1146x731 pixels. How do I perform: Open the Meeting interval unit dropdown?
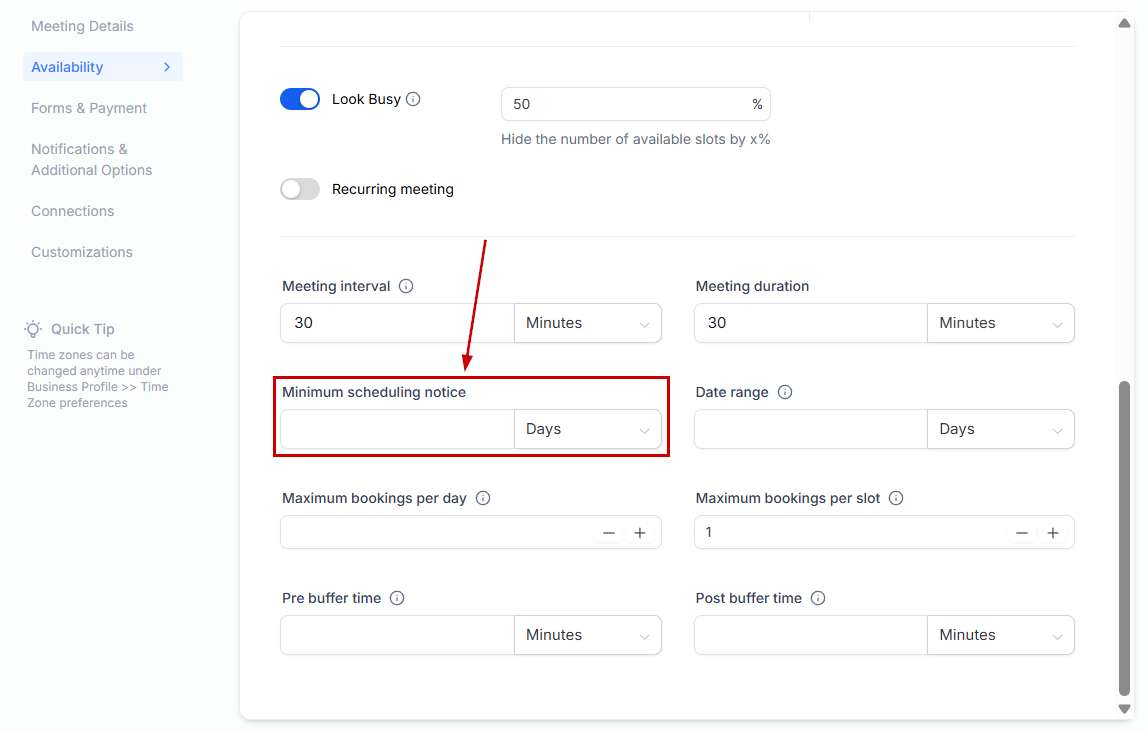(x=587, y=323)
